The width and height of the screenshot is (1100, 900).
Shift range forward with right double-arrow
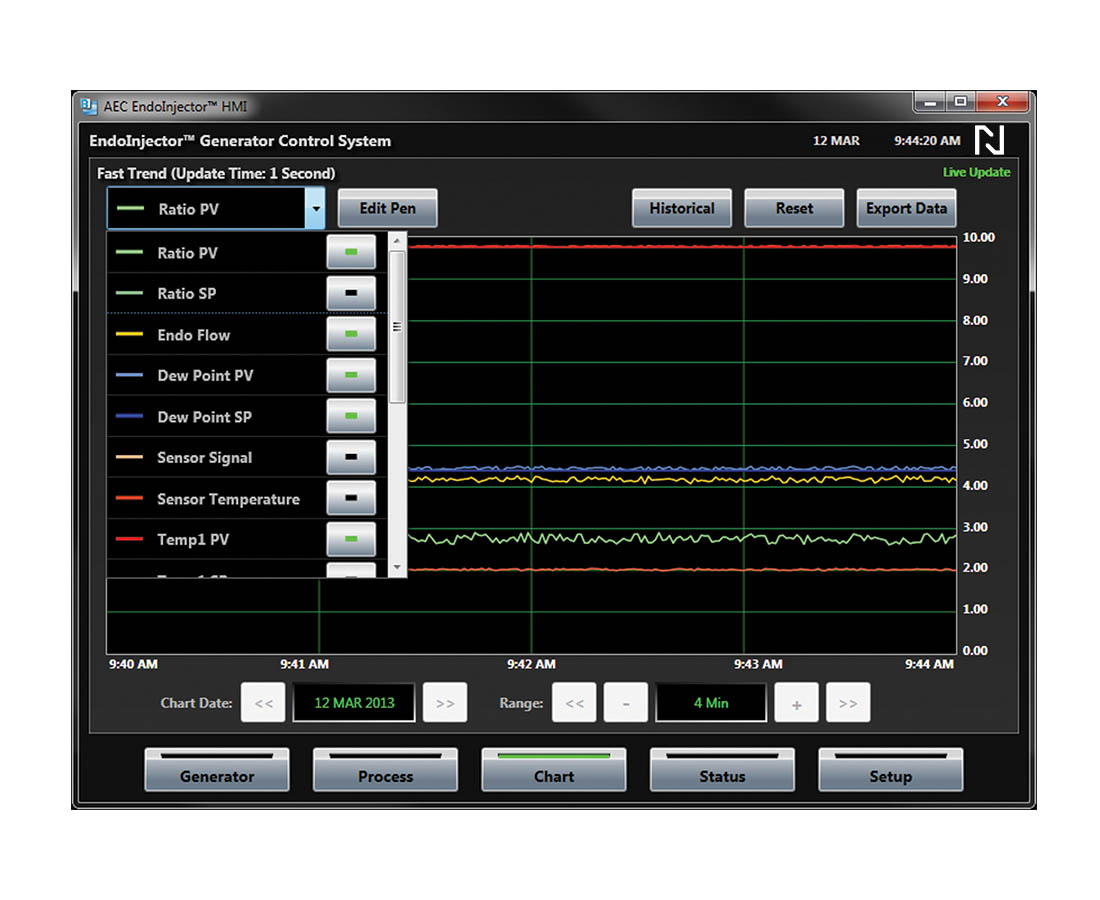(848, 703)
